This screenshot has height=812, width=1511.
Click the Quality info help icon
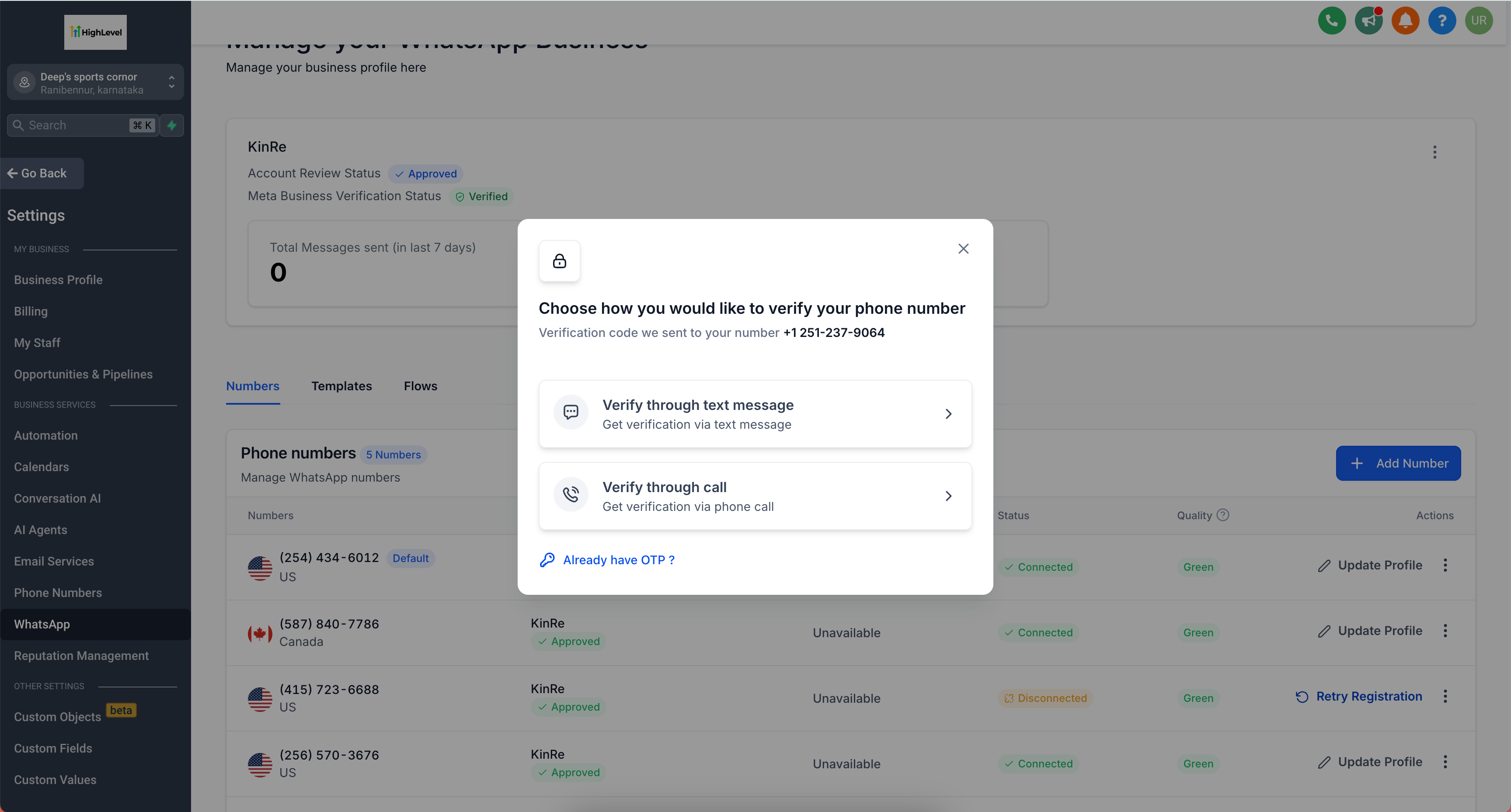1223,515
